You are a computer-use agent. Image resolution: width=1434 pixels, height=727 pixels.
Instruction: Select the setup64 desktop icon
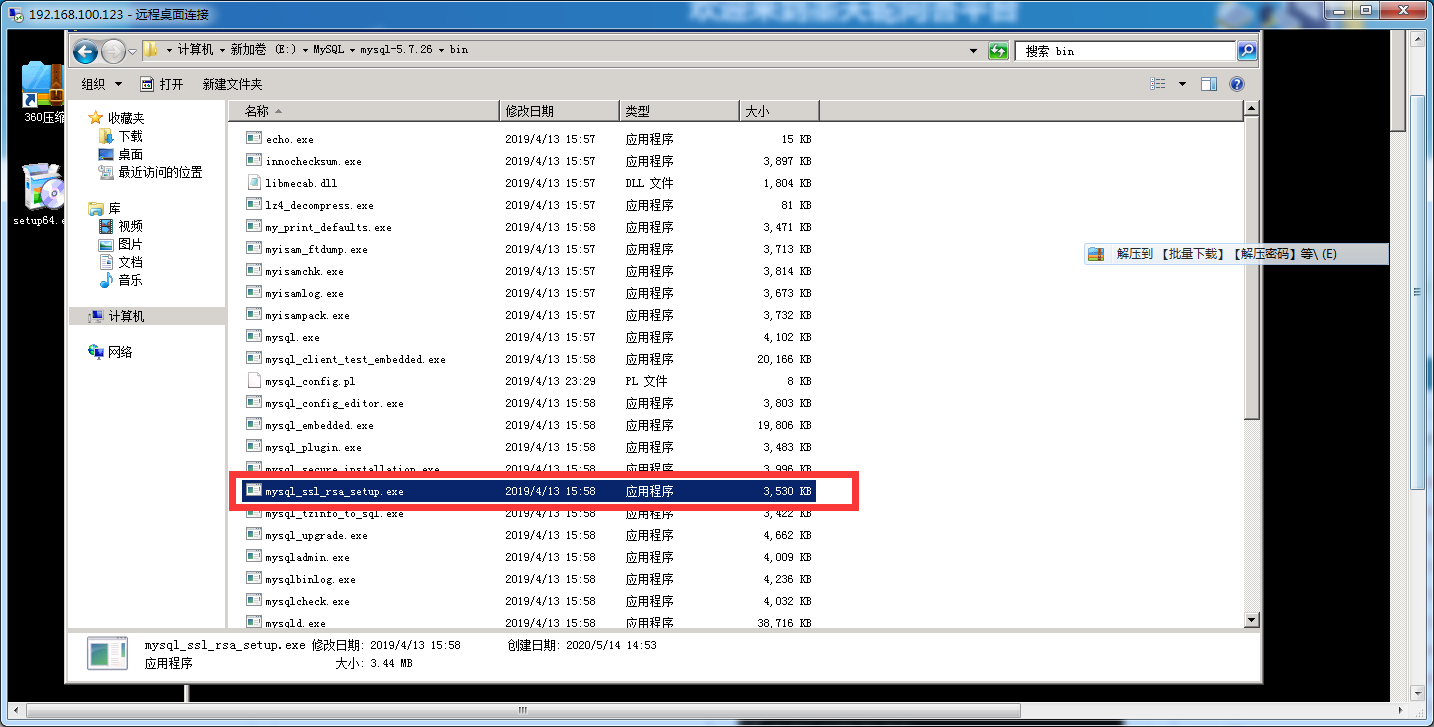coord(42,192)
